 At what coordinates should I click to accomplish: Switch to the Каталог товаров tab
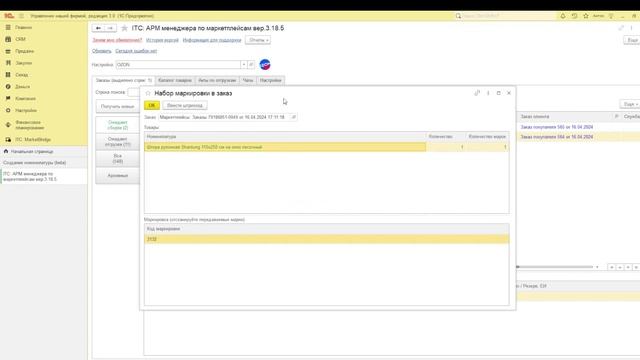[x=175, y=80]
